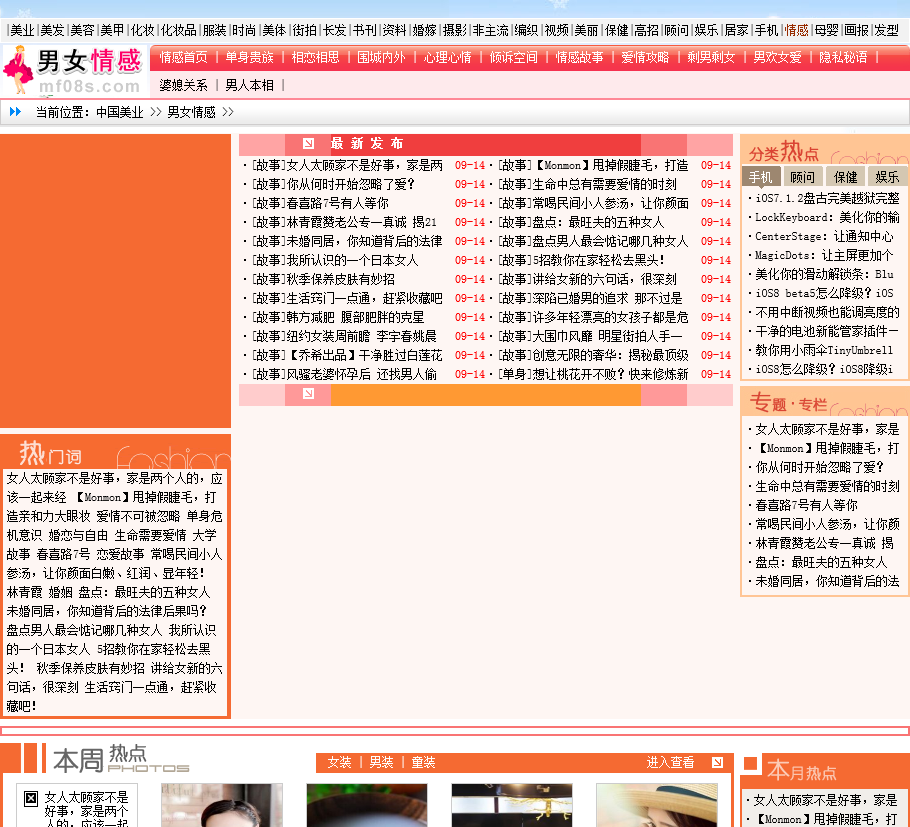Click 男女情感 in the breadcrumb

click(x=192, y=112)
